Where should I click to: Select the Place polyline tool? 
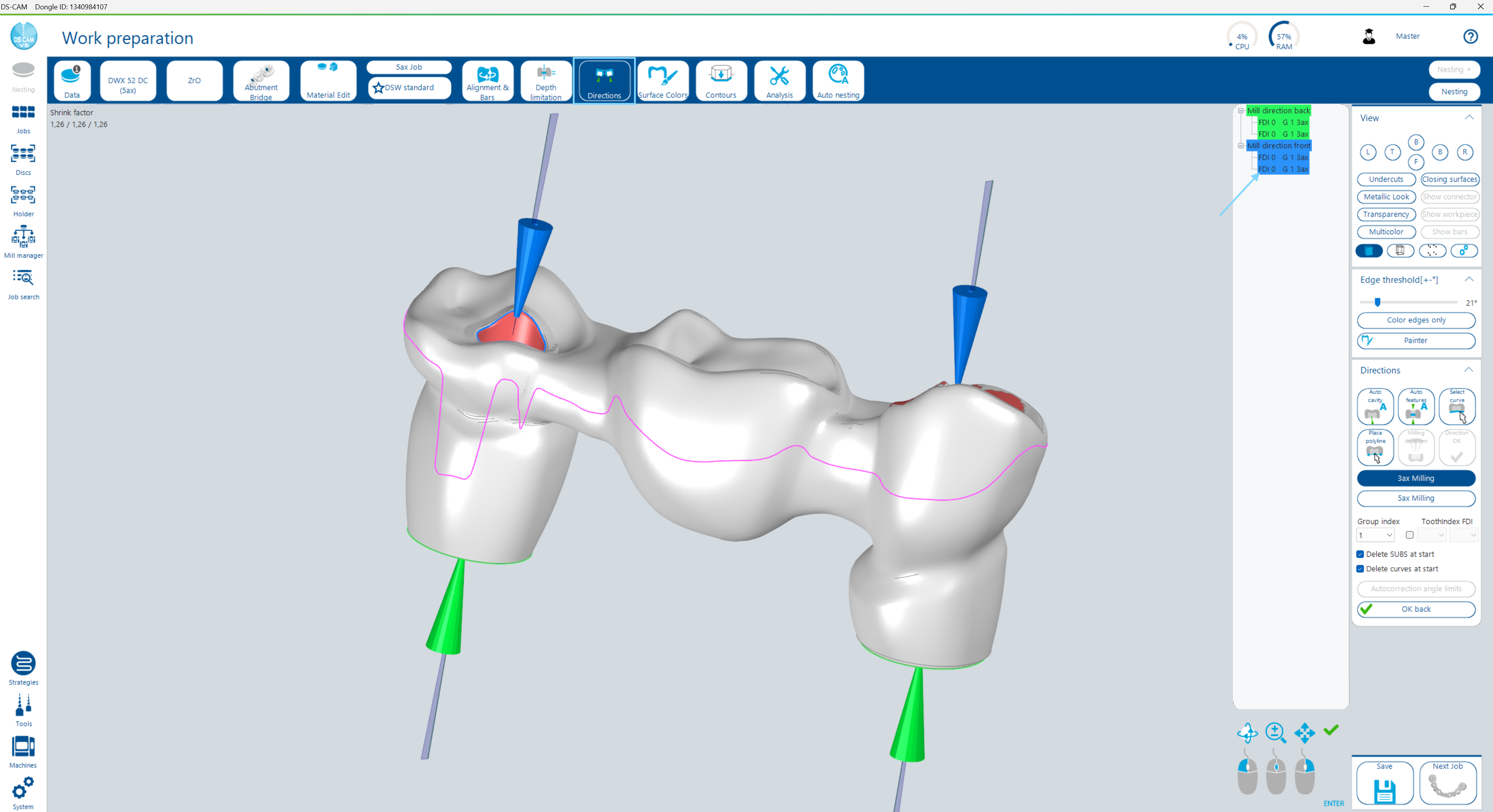pos(1375,447)
